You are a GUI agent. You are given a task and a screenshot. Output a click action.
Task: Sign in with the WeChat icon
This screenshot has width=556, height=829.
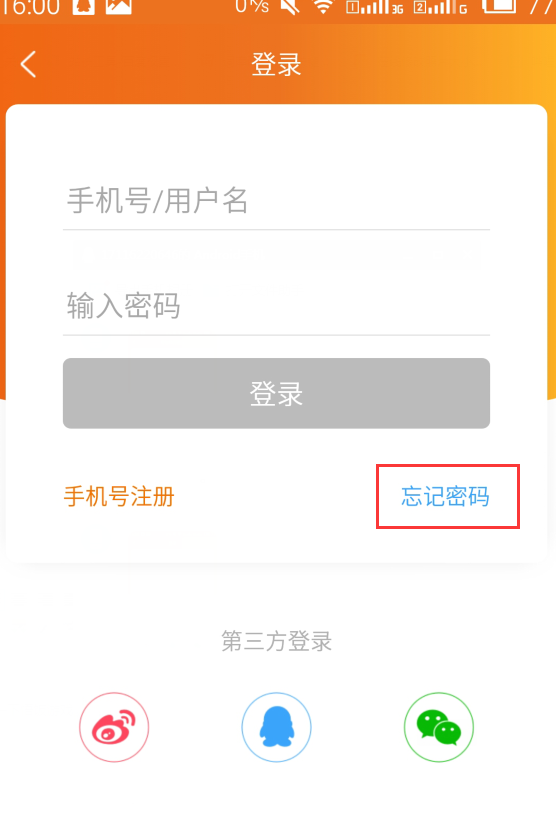tap(439, 727)
